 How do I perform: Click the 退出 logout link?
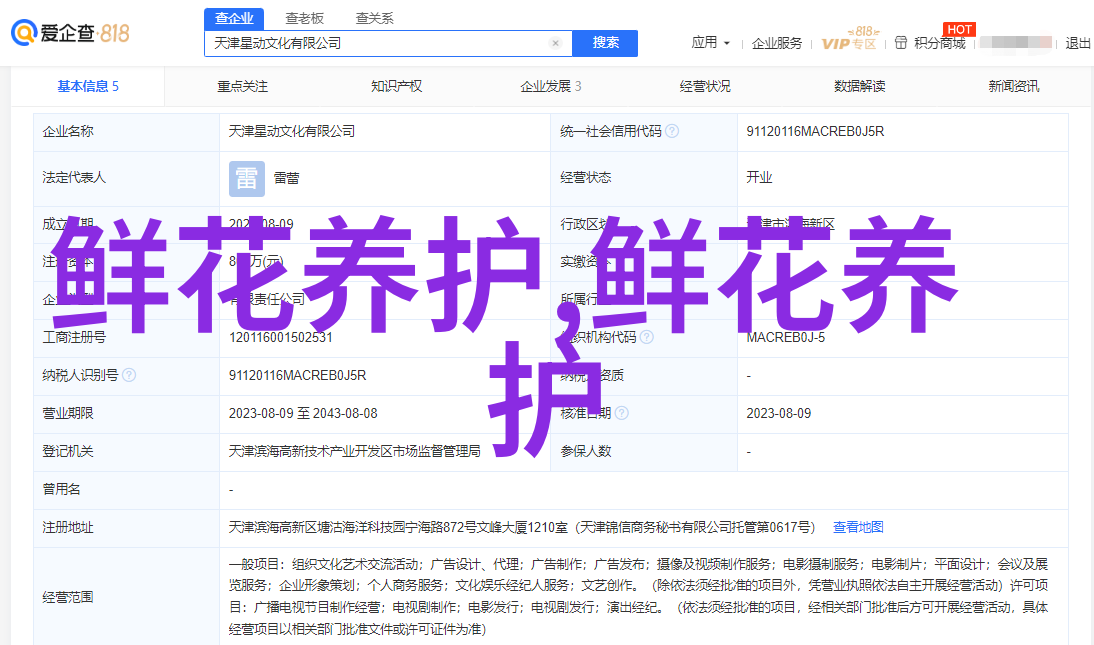pos(1078,43)
